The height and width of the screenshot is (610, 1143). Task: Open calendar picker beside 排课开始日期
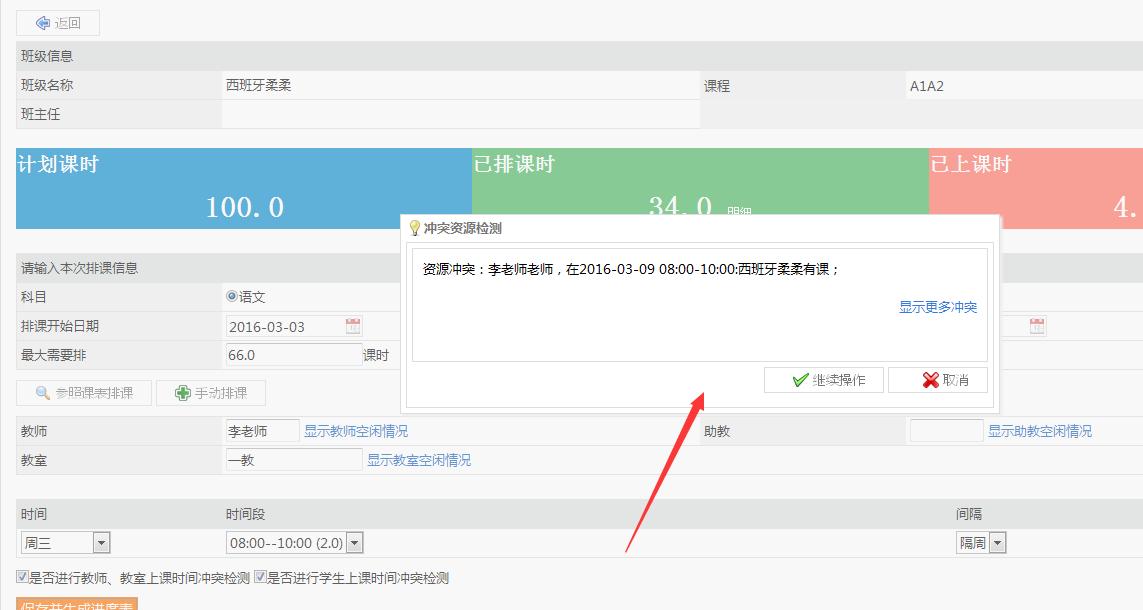pos(353,326)
